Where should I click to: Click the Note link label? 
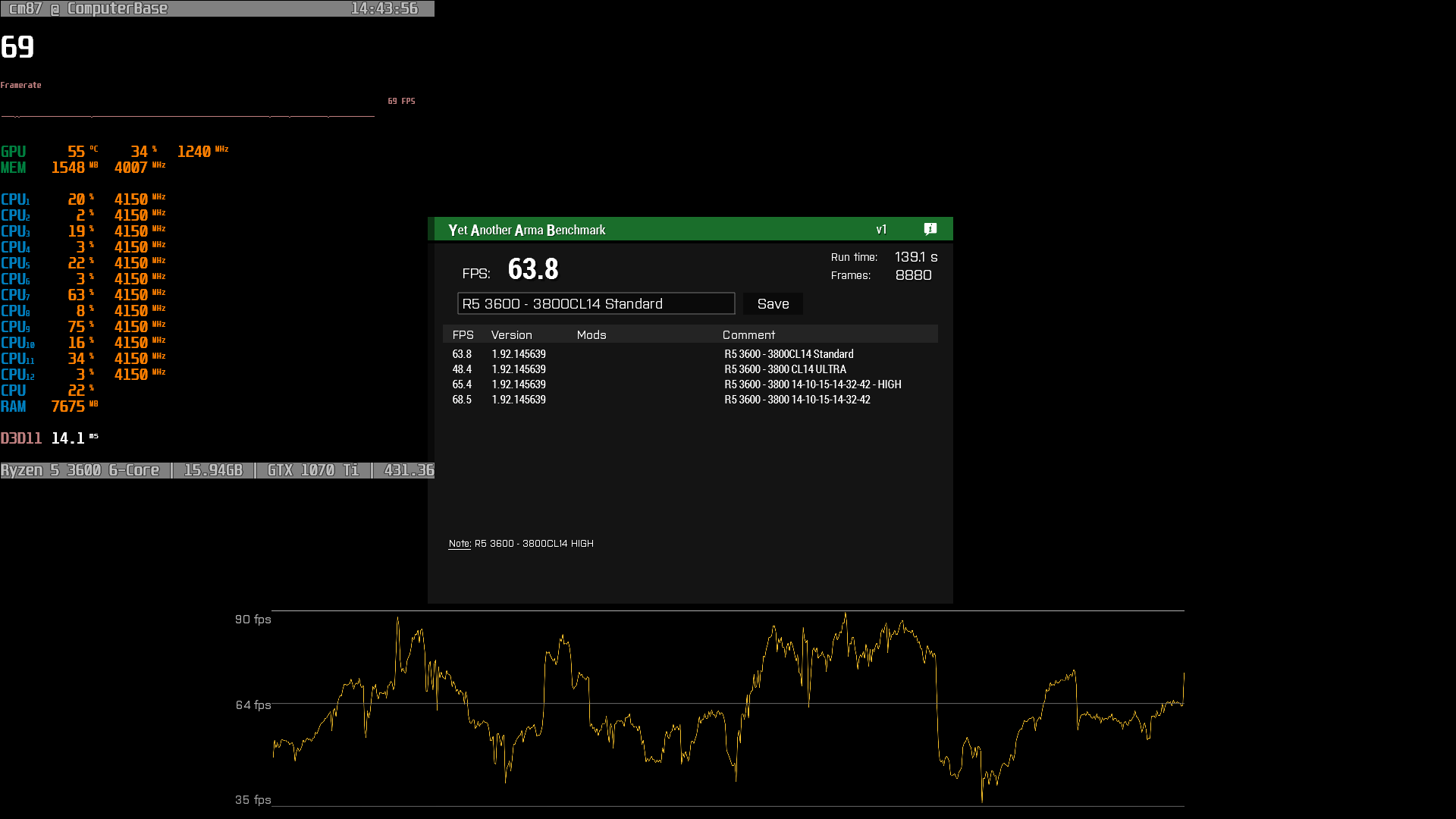[459, 544]
